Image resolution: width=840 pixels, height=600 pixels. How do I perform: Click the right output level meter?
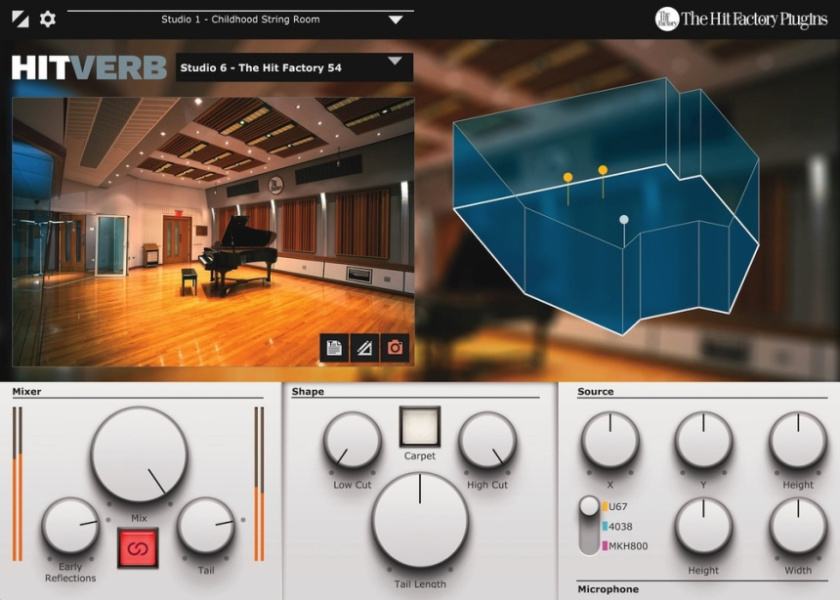pyautogui.click(x=259, y=484)
